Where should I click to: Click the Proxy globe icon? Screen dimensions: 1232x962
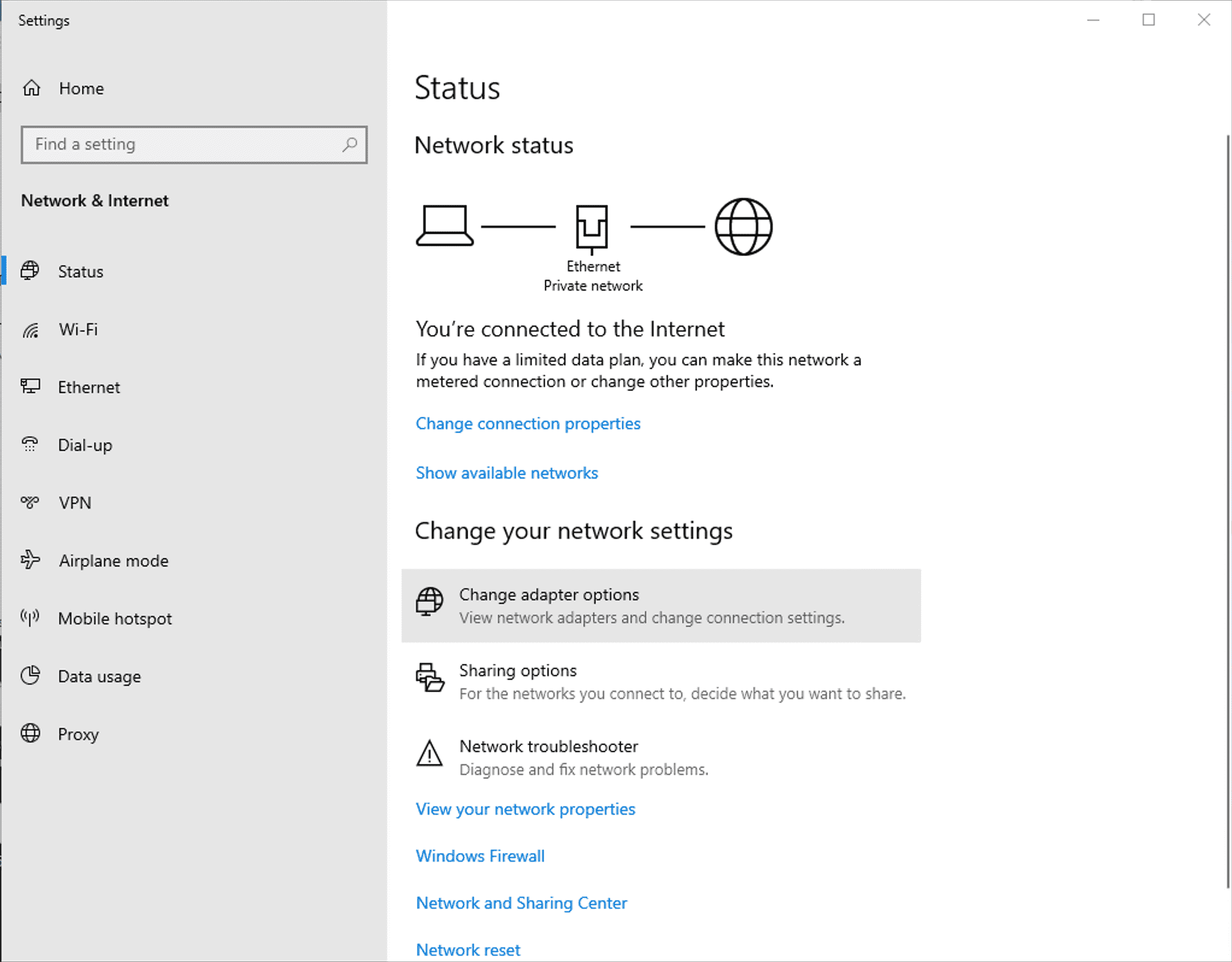pos(30,733)
